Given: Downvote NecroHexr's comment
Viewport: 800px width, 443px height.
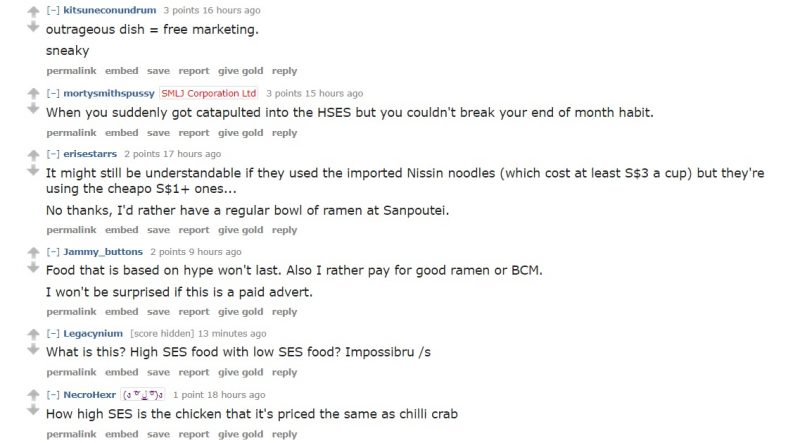Looking at the screenshot, I should [33, 410].
